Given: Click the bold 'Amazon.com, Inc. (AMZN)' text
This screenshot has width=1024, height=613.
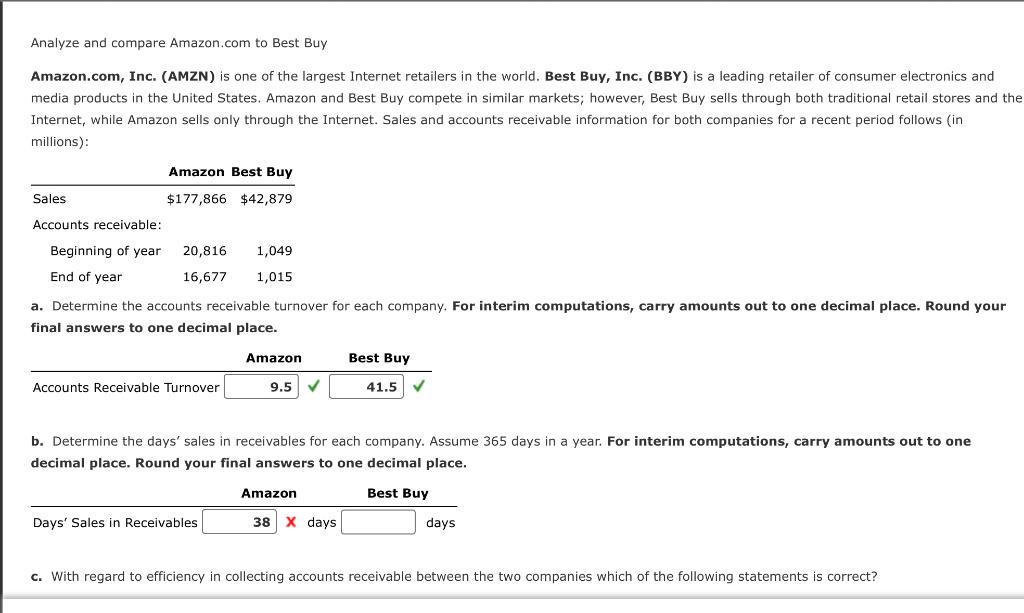Looking at the screenshot, I should [x=123, y=76].
